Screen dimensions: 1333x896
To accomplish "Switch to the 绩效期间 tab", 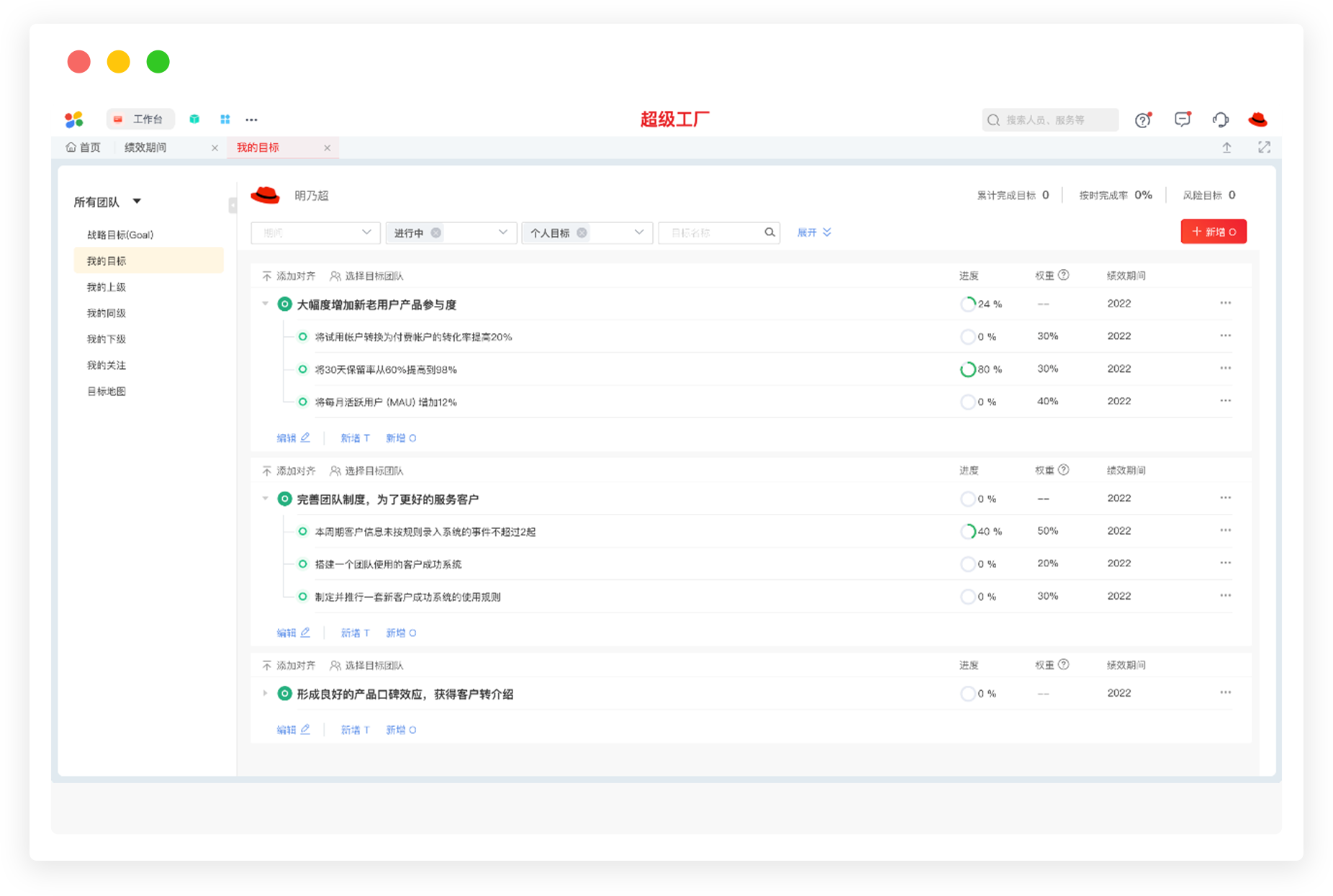I will [145, 148].
